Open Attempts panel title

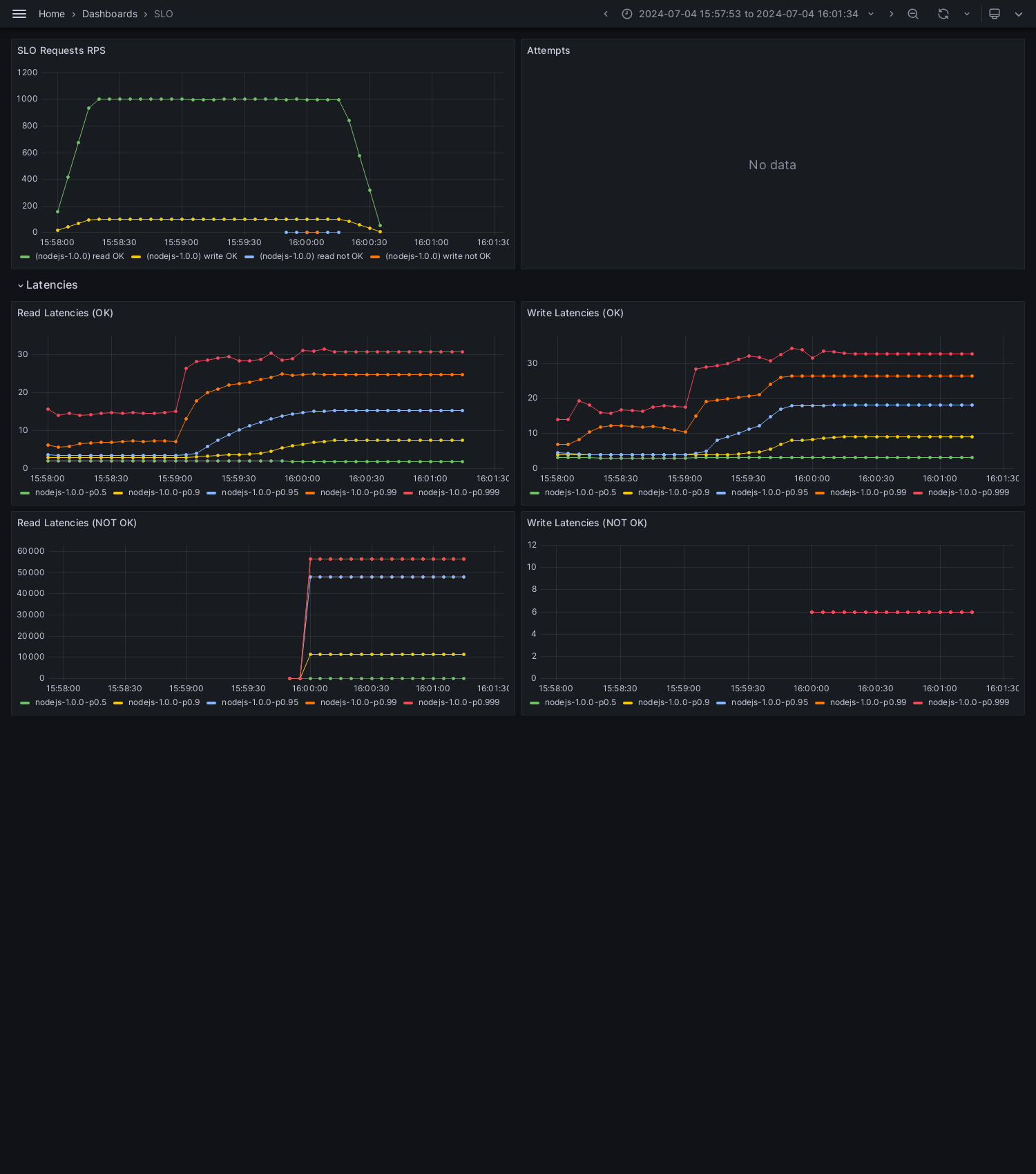click(x=548, y=50)
